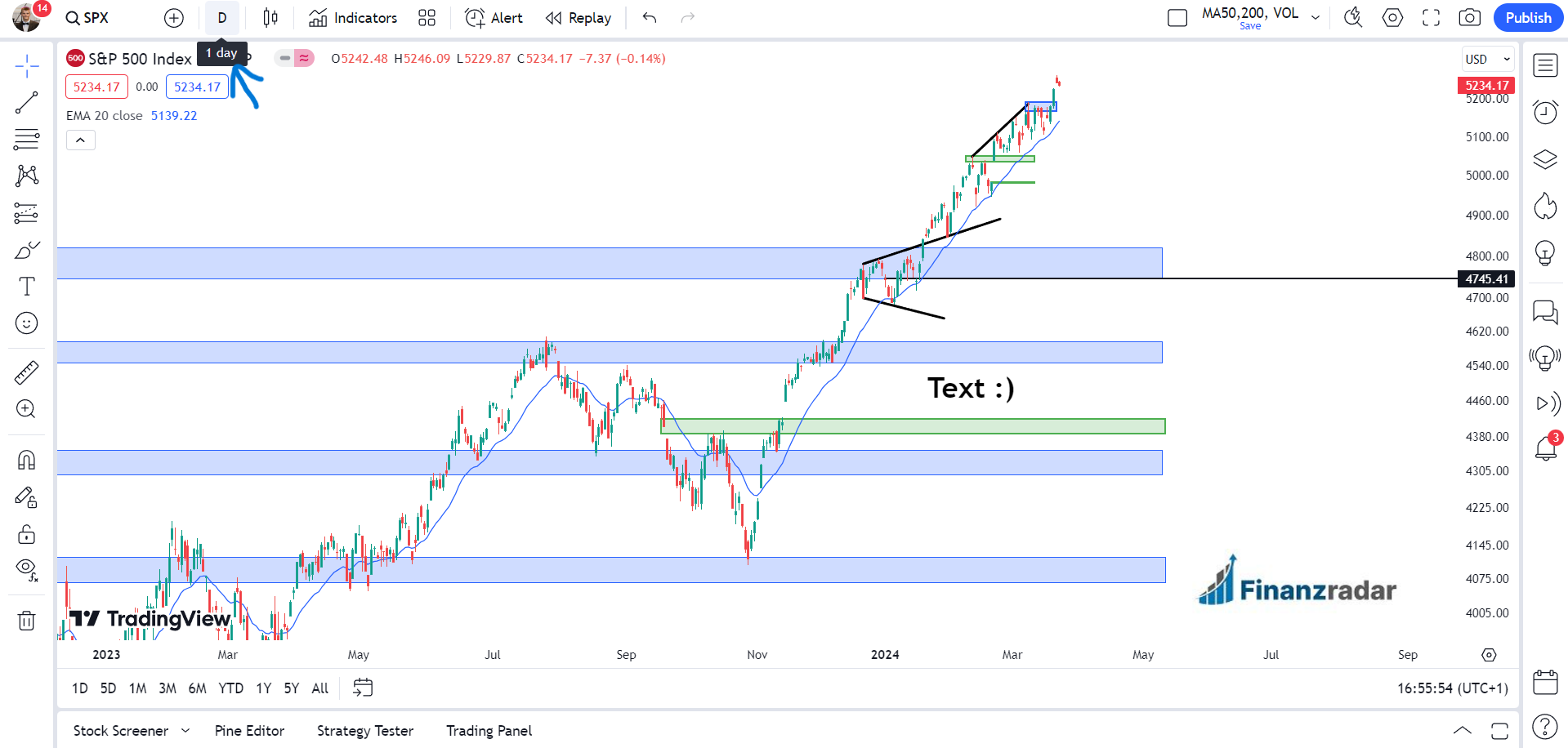Switch to the Strategy Tester tab
The height and width of the screenshot is (748, 1568).
coord(364,731)
